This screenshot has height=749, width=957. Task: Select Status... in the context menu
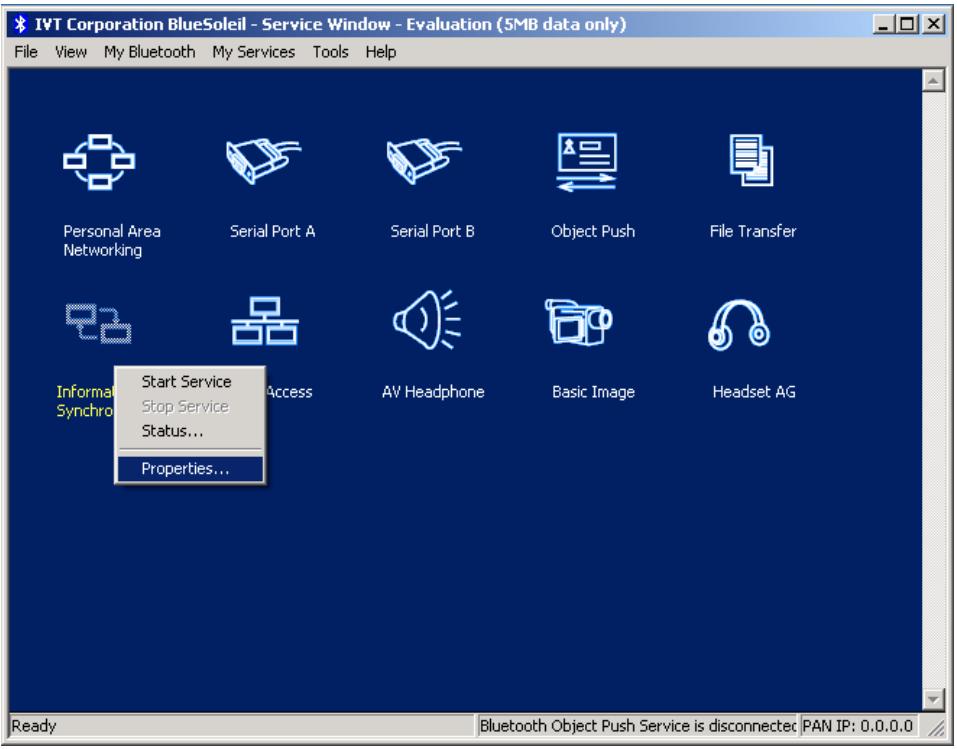click(x=190, y=431)
